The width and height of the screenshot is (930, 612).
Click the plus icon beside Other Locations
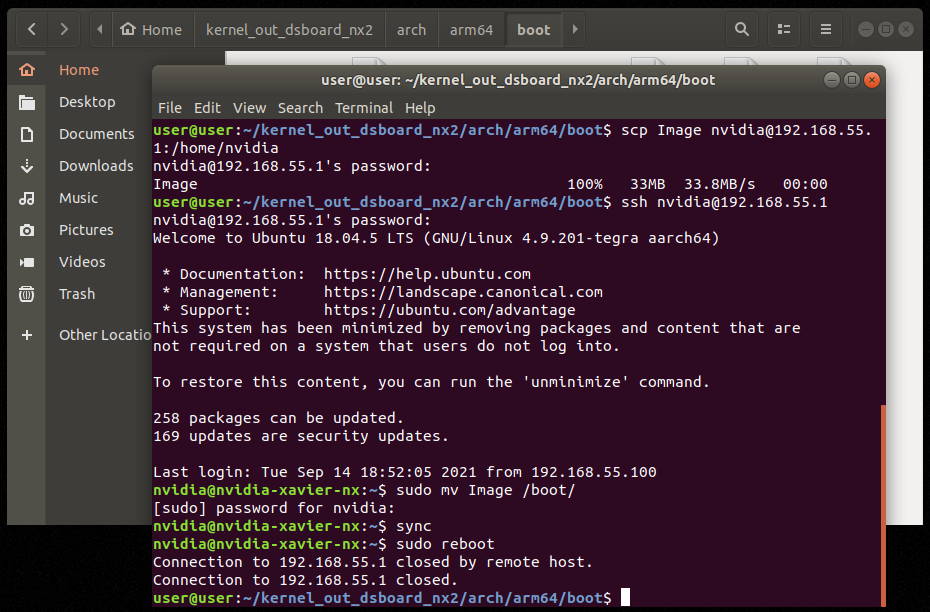[27, 335]
